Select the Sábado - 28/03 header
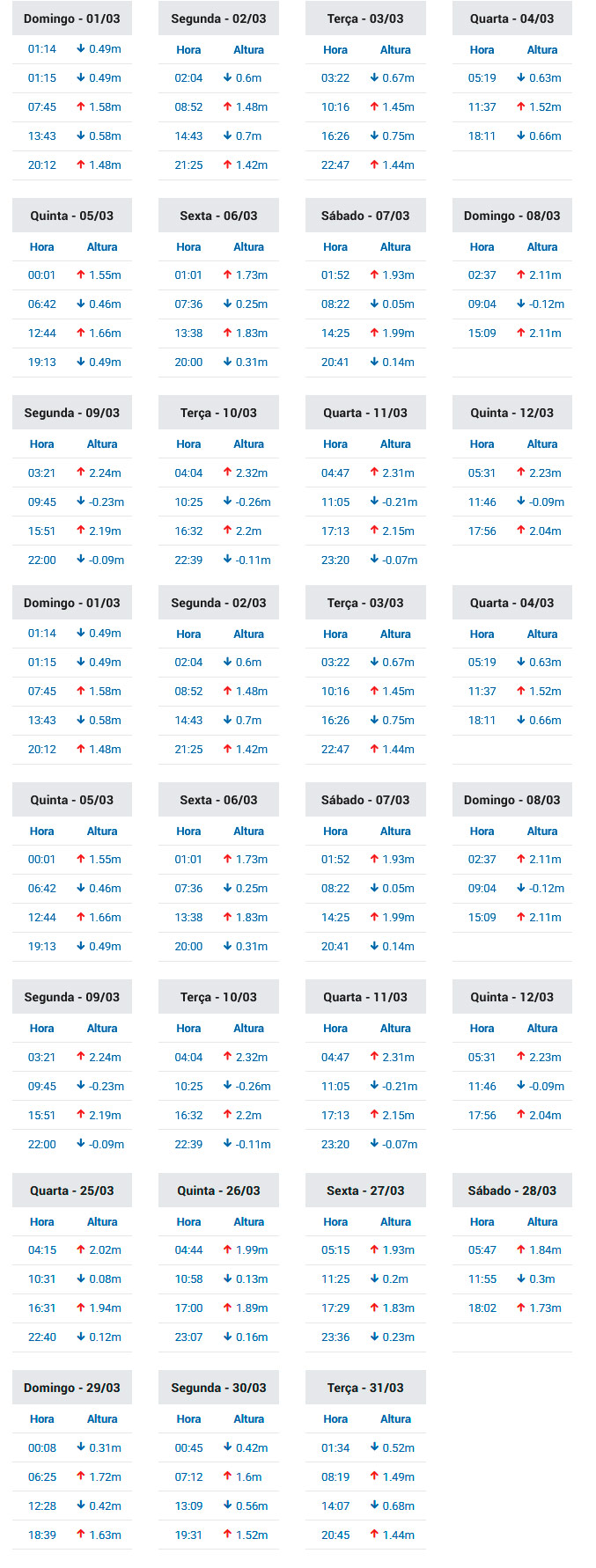This screenshot has width=596, height=1568. click(x=512, y=1191)
